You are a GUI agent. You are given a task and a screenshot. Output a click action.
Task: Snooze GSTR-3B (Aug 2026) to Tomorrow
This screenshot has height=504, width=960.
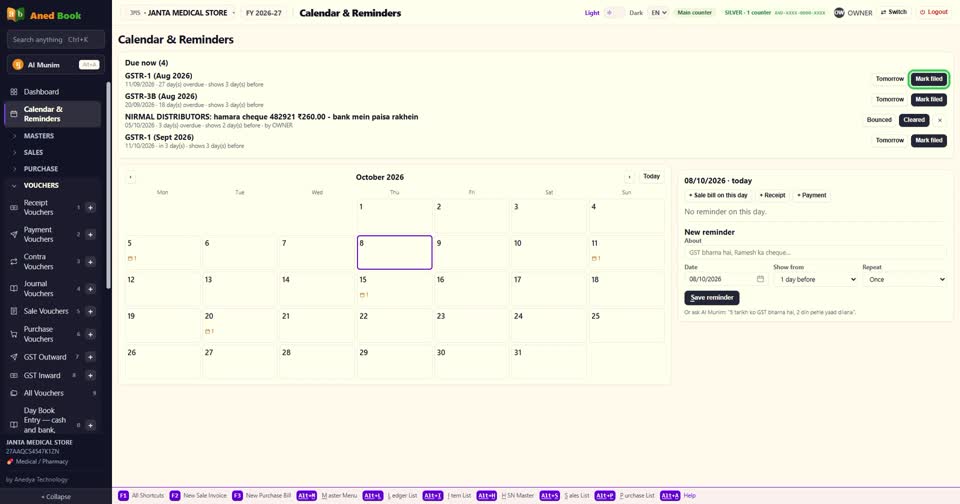(x=889, y=99)
